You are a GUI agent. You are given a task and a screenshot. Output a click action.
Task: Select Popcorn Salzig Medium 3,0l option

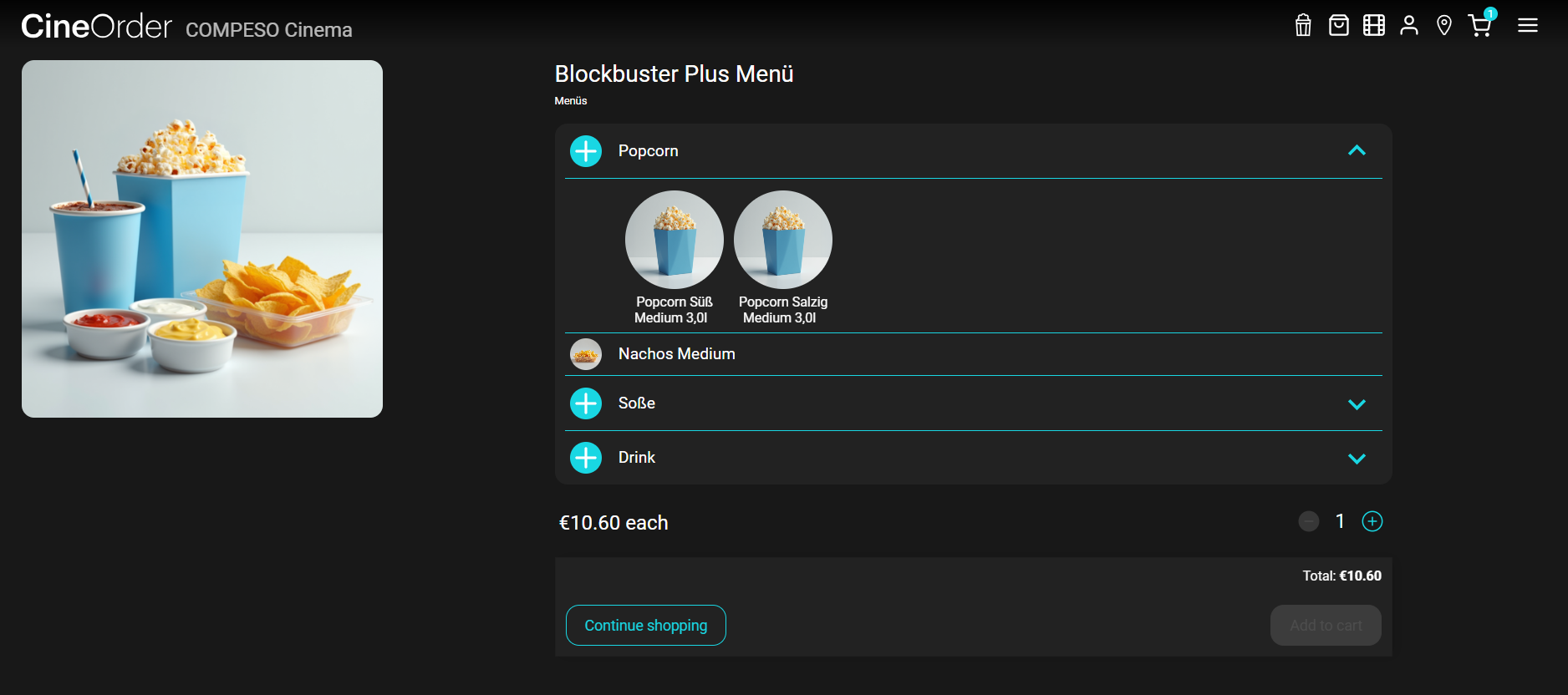783,241
